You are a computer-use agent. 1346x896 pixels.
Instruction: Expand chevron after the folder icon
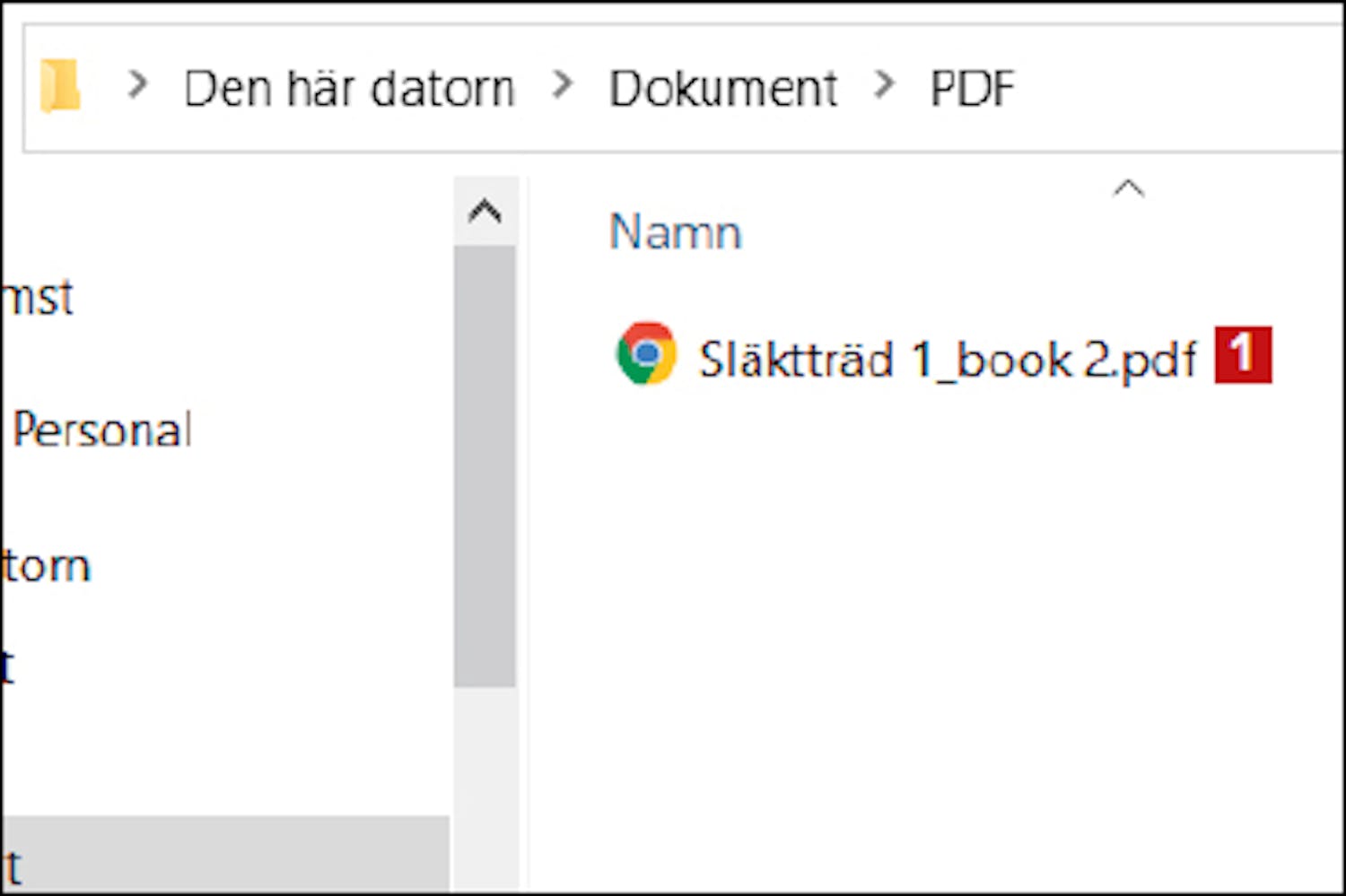coord(137,85)
